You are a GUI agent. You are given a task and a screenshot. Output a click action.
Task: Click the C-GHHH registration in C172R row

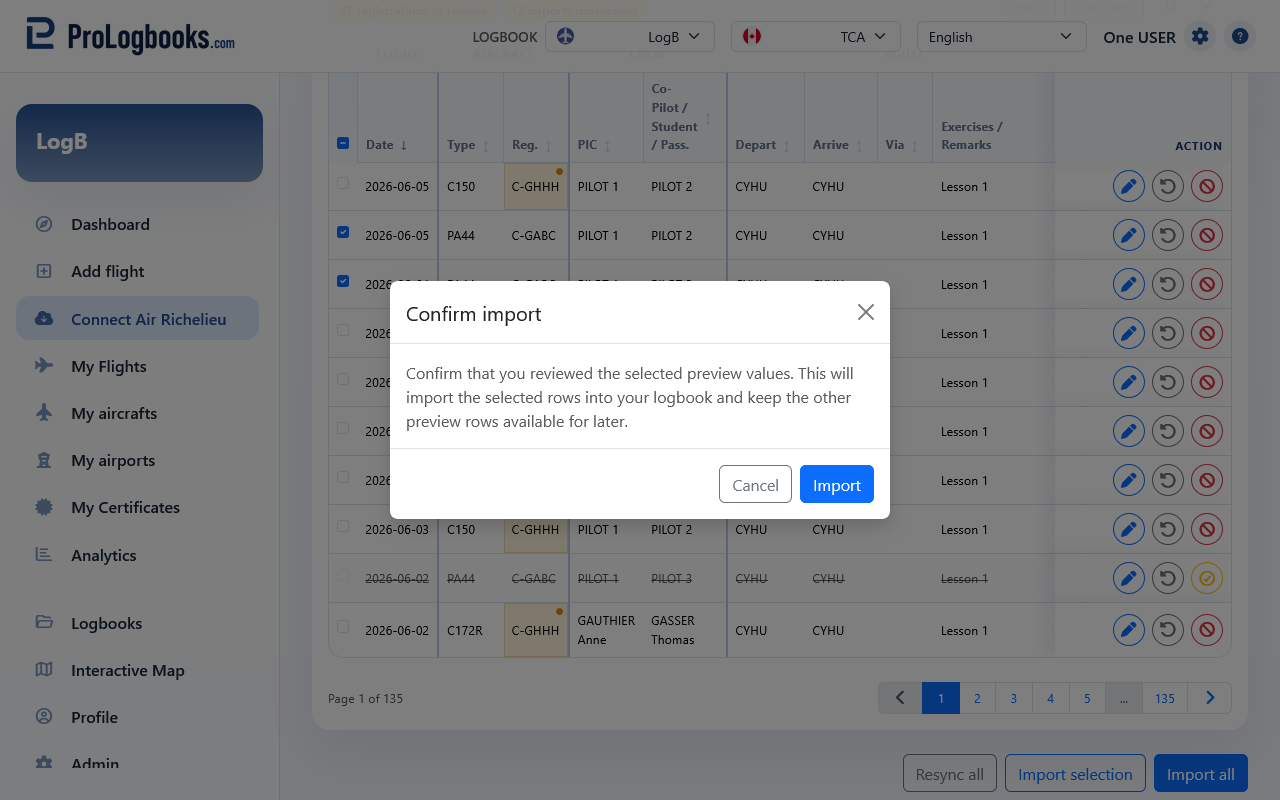click(x=535, y=630)
